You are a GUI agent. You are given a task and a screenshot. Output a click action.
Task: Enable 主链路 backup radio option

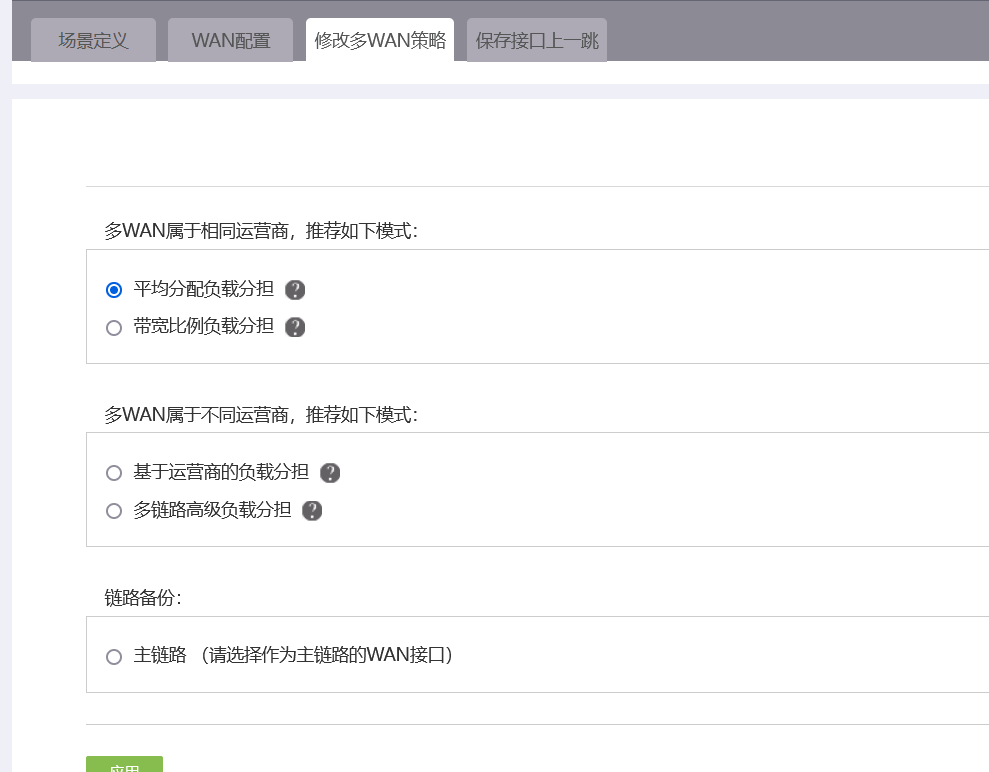[114, 657]
